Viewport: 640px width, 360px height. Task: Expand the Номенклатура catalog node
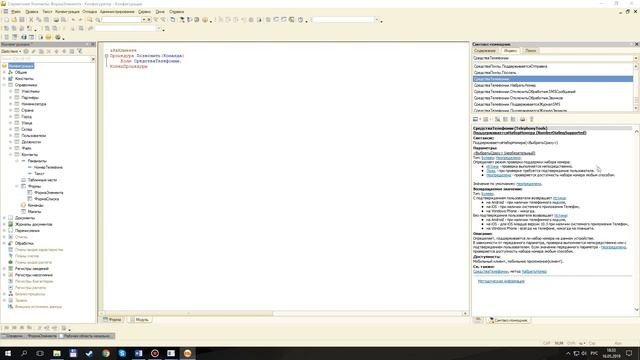click(x=11, y=104)
